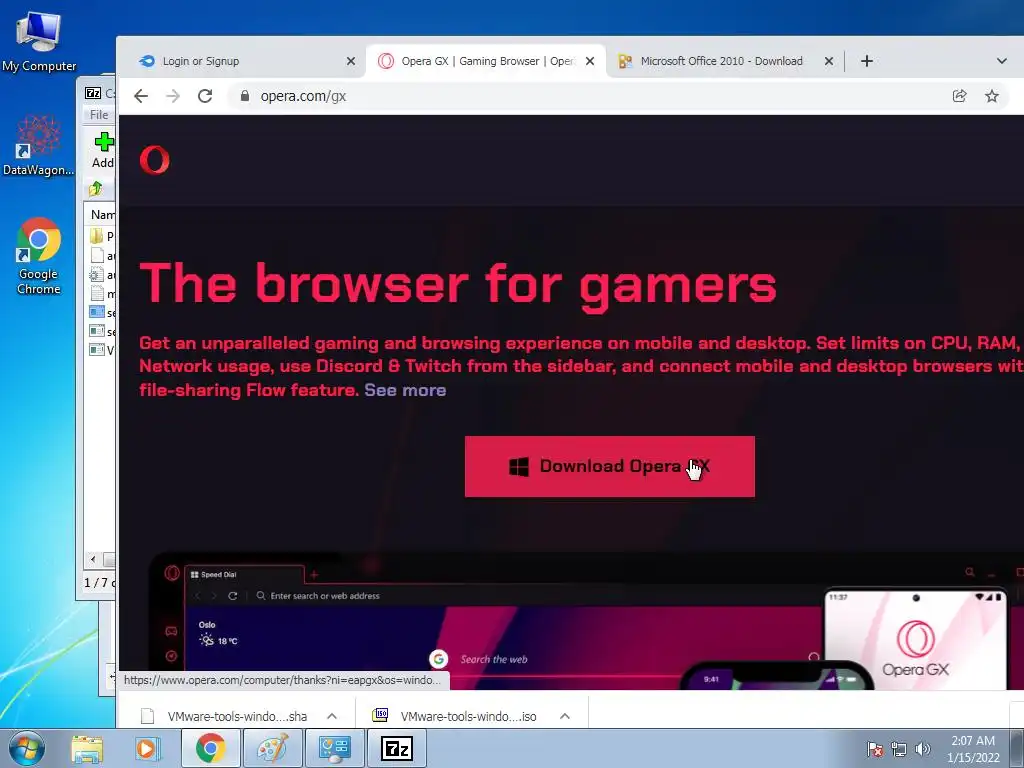Click volume speaker icon in tray
Screen dimensions: 1024x768
click(x=923, y=749)
